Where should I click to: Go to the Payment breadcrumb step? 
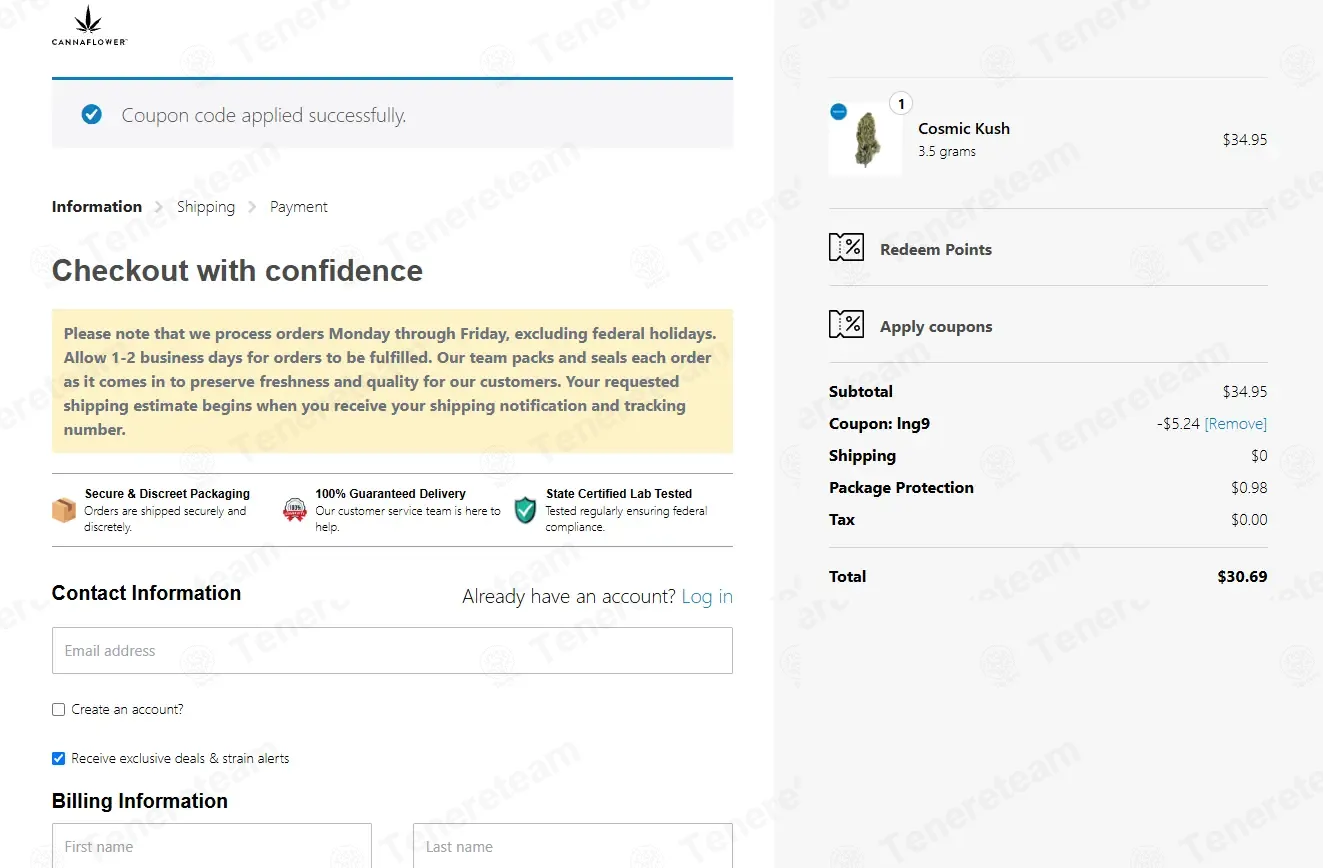299,207
